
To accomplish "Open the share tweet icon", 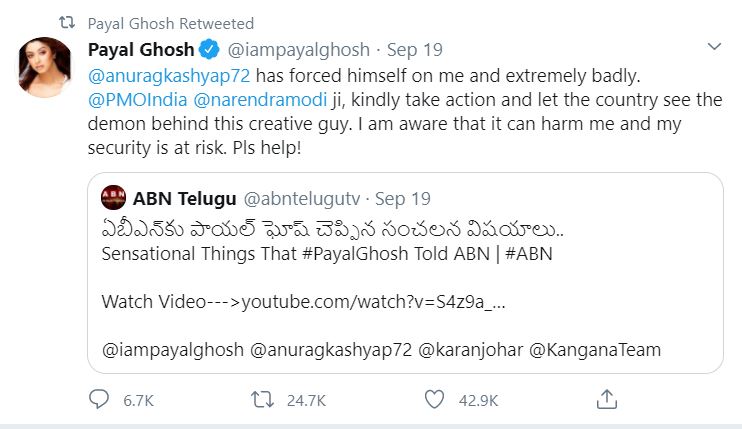I will (606, 400).
